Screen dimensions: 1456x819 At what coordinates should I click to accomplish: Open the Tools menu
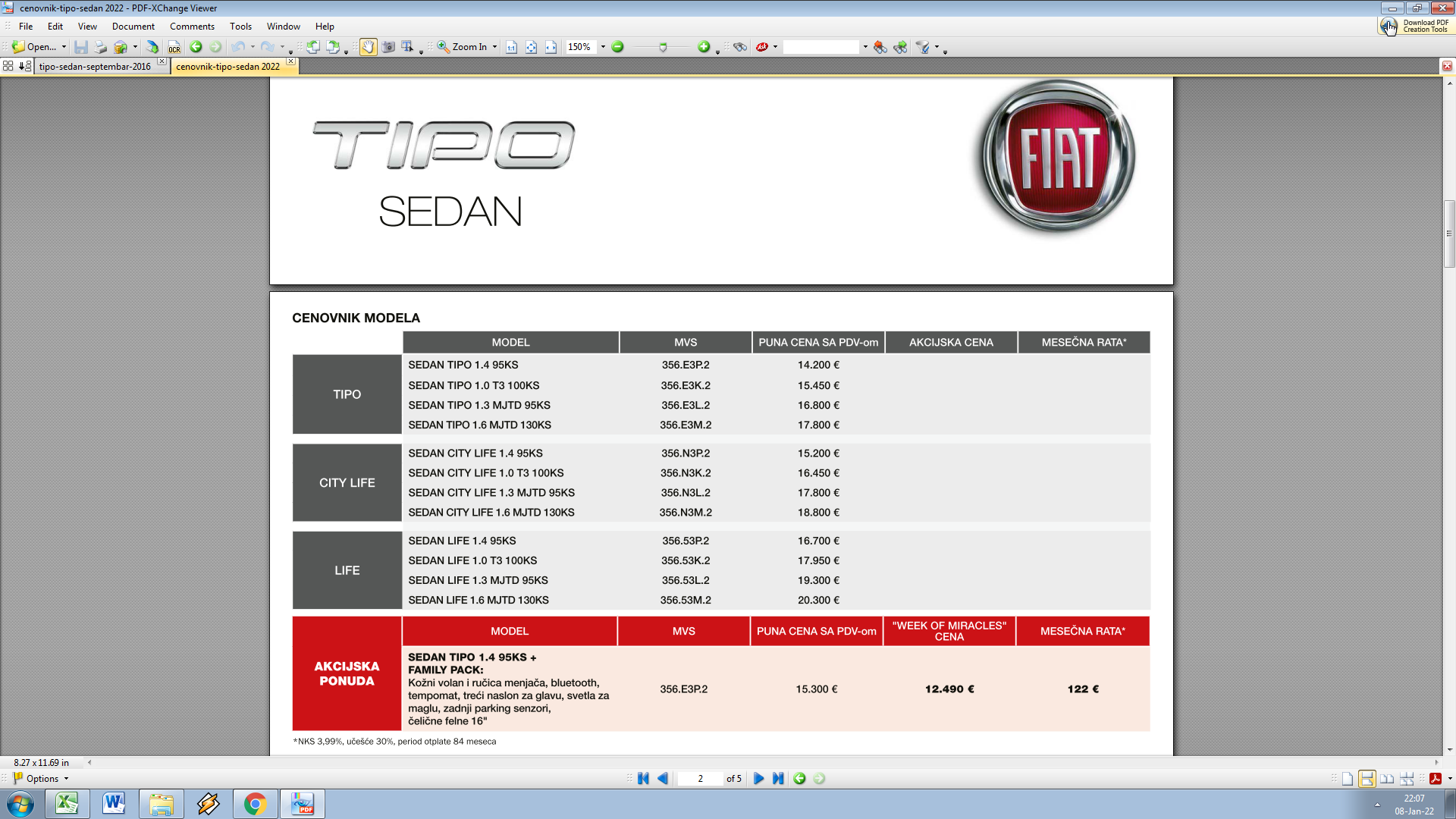point(240,27)
